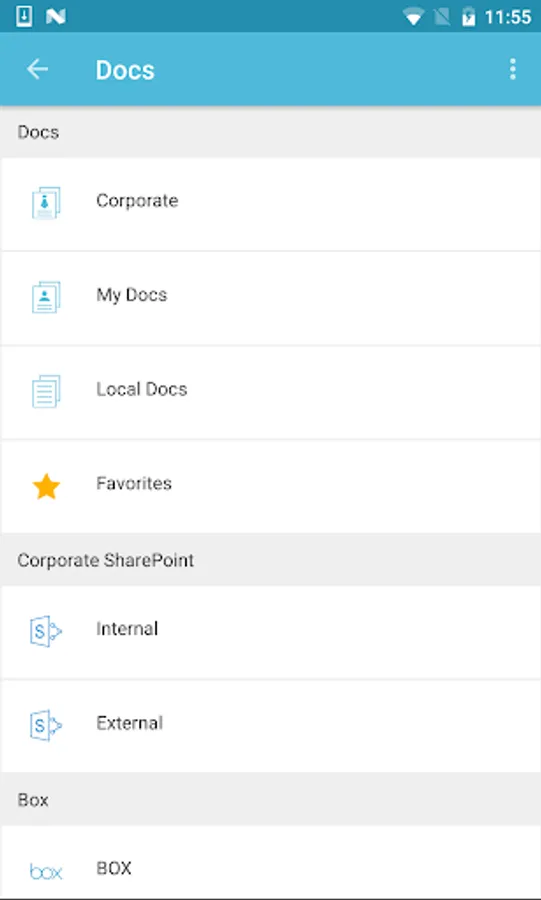541x900 pixels.
Task: Open the Favorites list
Action: (x=270, y=486)
